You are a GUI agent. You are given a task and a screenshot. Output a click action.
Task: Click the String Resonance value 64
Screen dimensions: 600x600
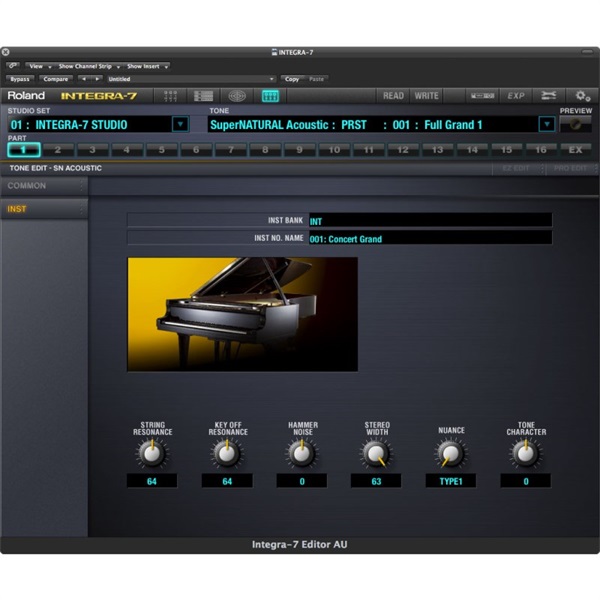pyautogui.click(x=152, y=481)
